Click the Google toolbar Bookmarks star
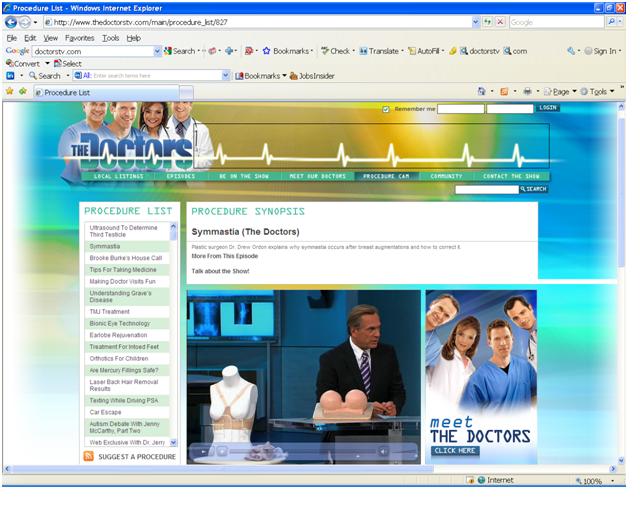The image size is (640, 512). point(267,51)
